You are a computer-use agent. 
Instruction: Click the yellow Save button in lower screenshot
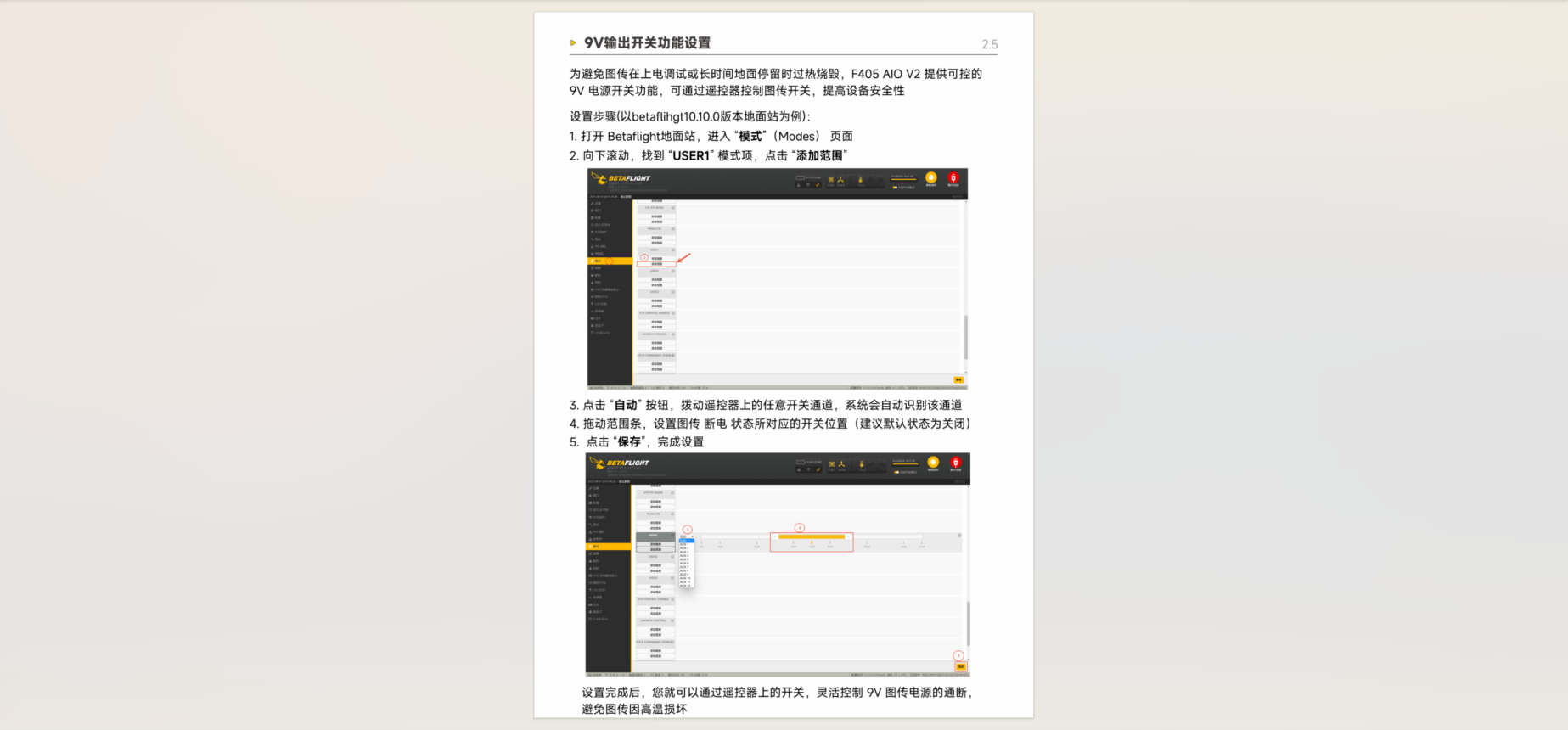pos(960,666)
